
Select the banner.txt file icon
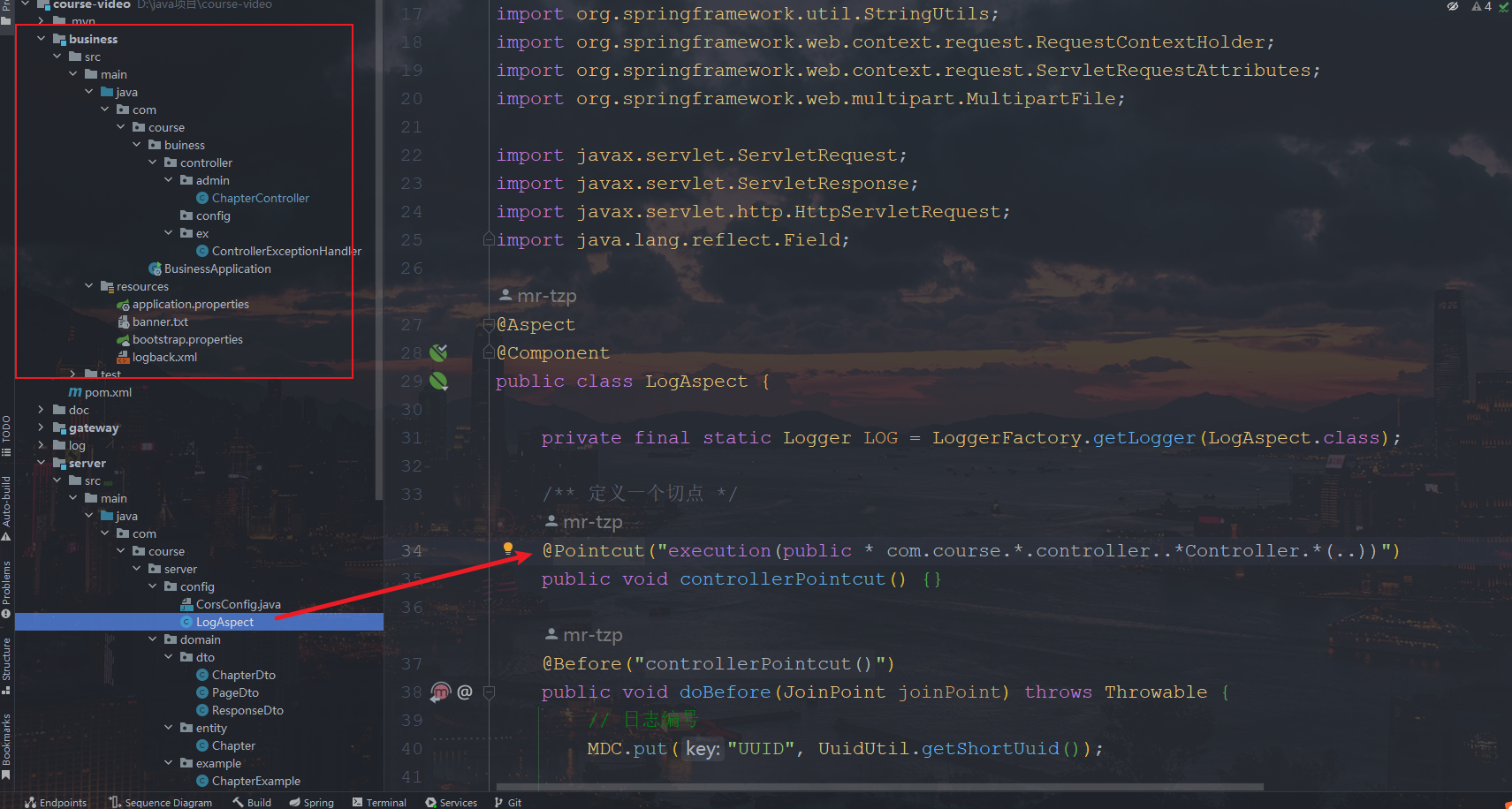pos(123,322)
